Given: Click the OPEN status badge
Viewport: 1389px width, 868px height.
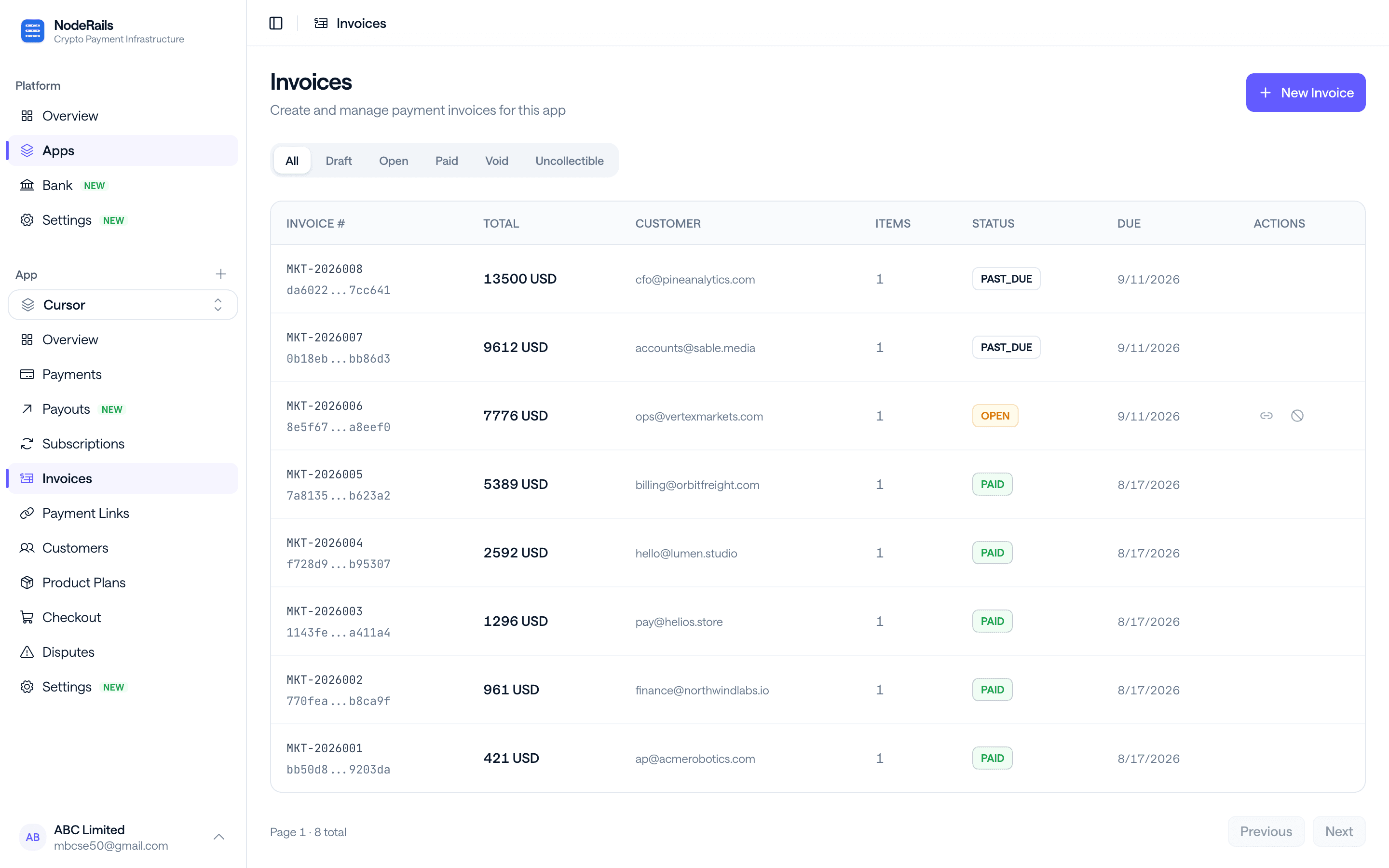Looking at the screenshot, I should coord(994,416).
